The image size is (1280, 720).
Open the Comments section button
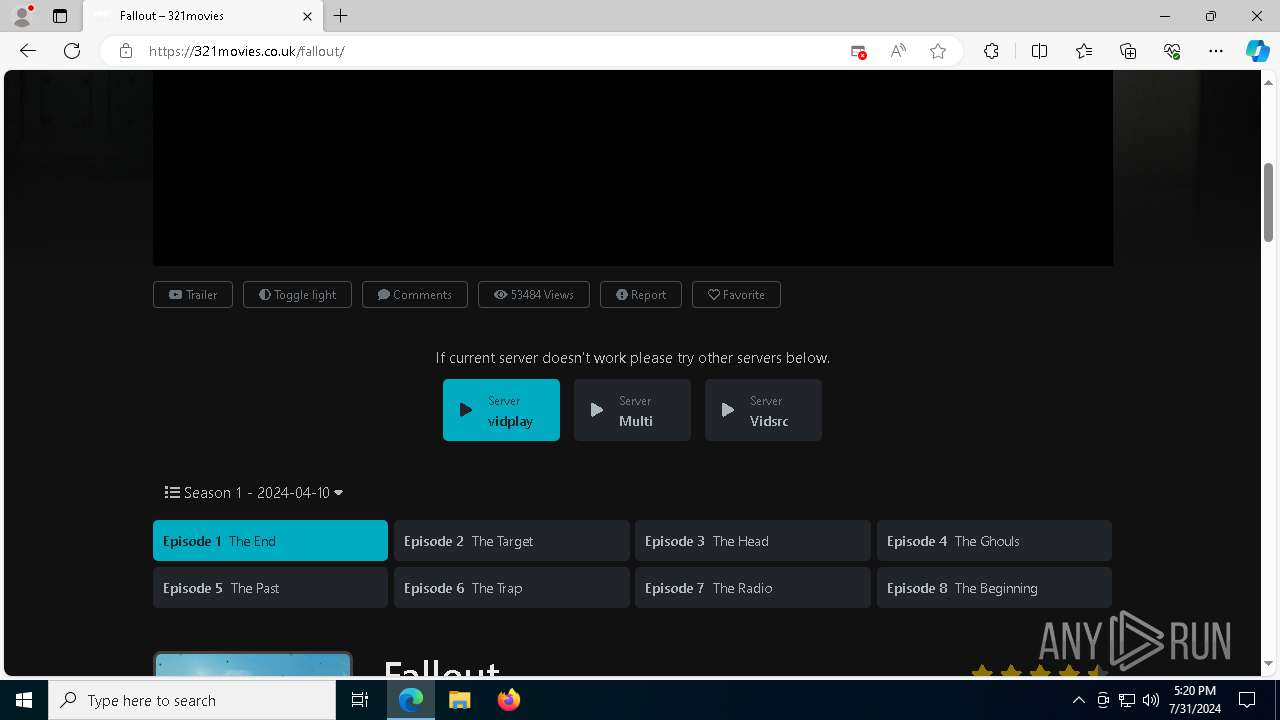415,295
